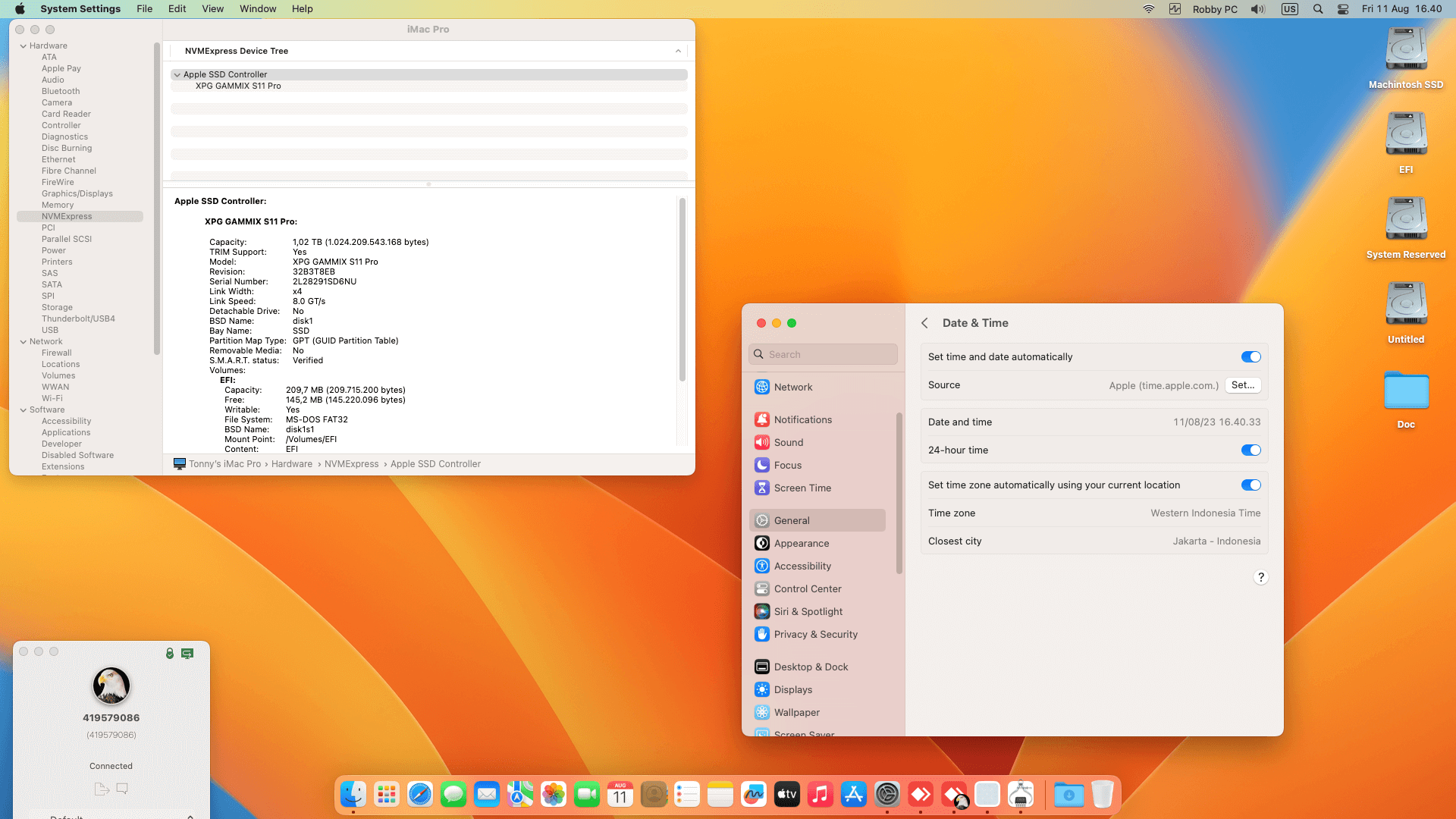Click the AnyDesk dock icon with eagle badge
Viewport: 1456px width, 819px height.
954,794
